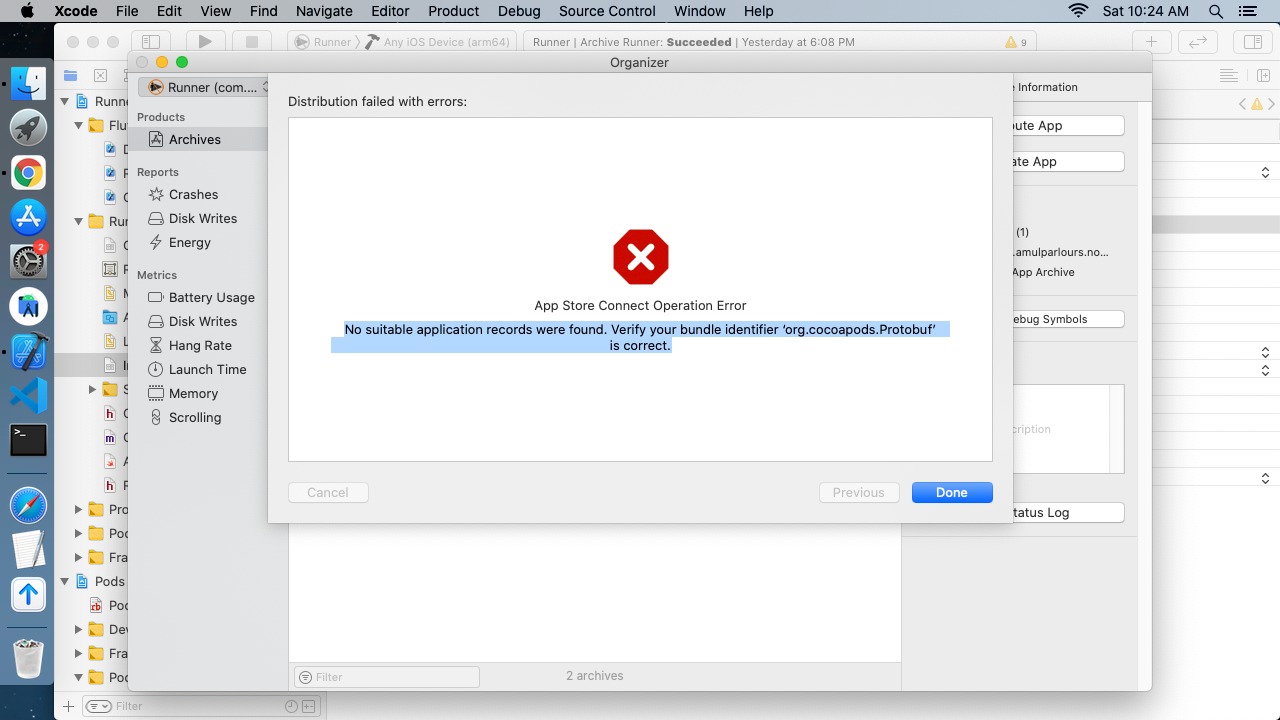This screenshot has height=720, width=1280.
Task: Collapse the Pods project in navigator
Action: pyautogui.click(x=65, y=582)
